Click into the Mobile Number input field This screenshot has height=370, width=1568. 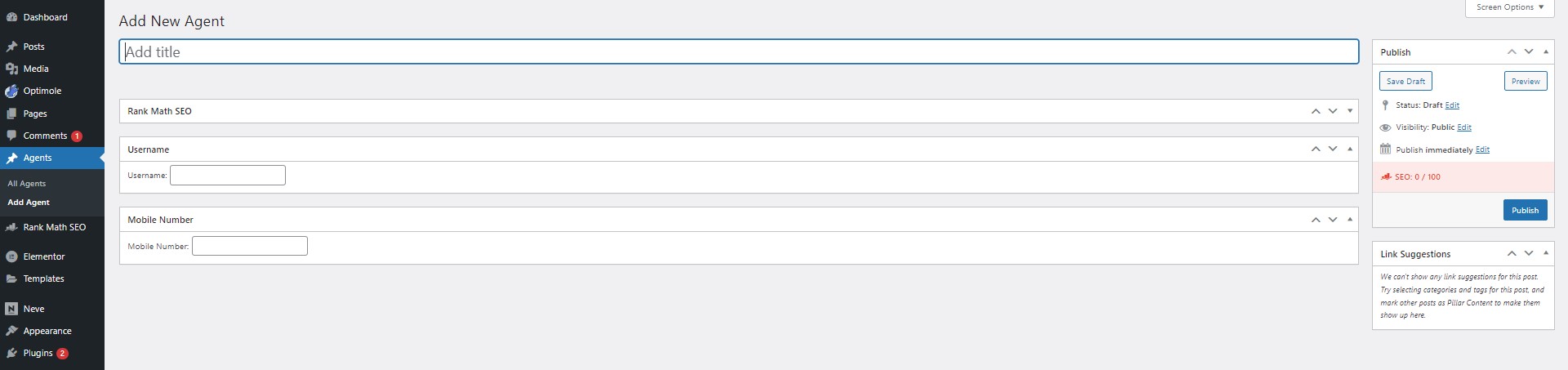[250, 246]
